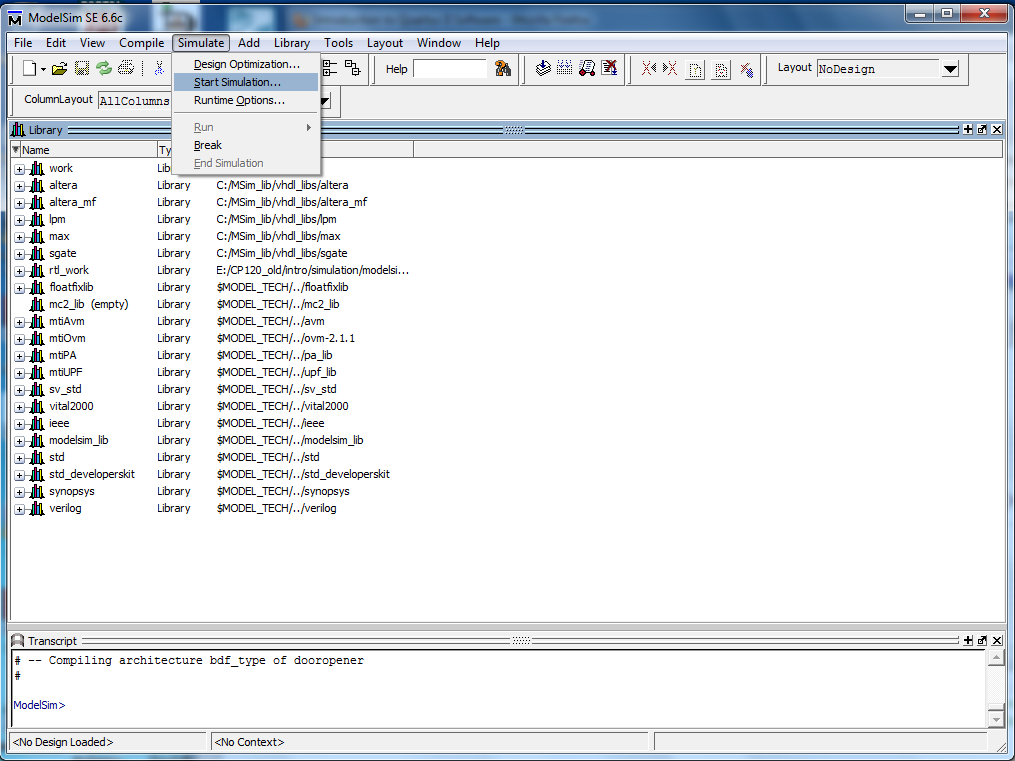Click the green Reload arrows icon

104,69
